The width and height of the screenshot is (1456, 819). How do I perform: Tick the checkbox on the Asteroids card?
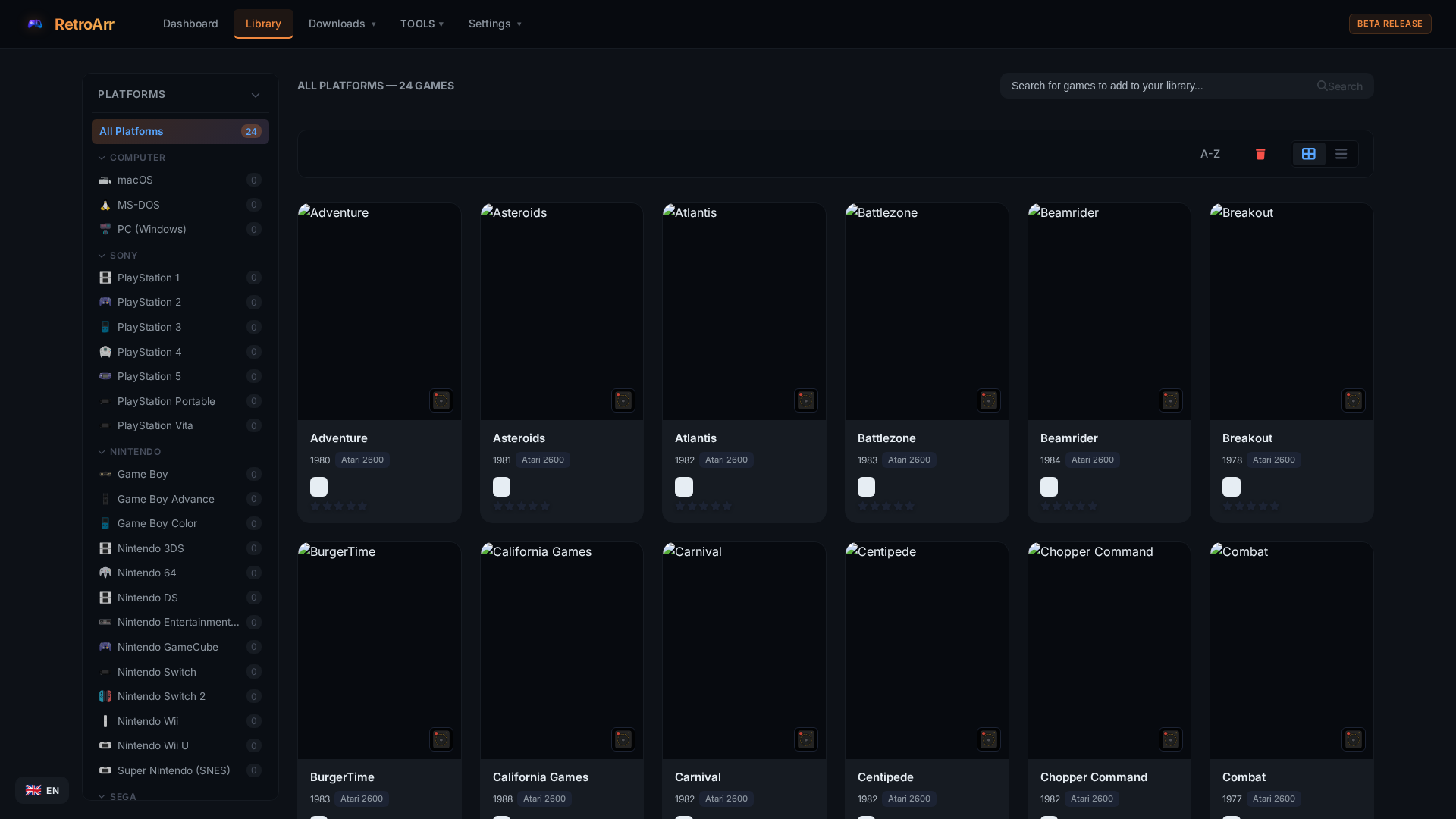click(501, 487)
